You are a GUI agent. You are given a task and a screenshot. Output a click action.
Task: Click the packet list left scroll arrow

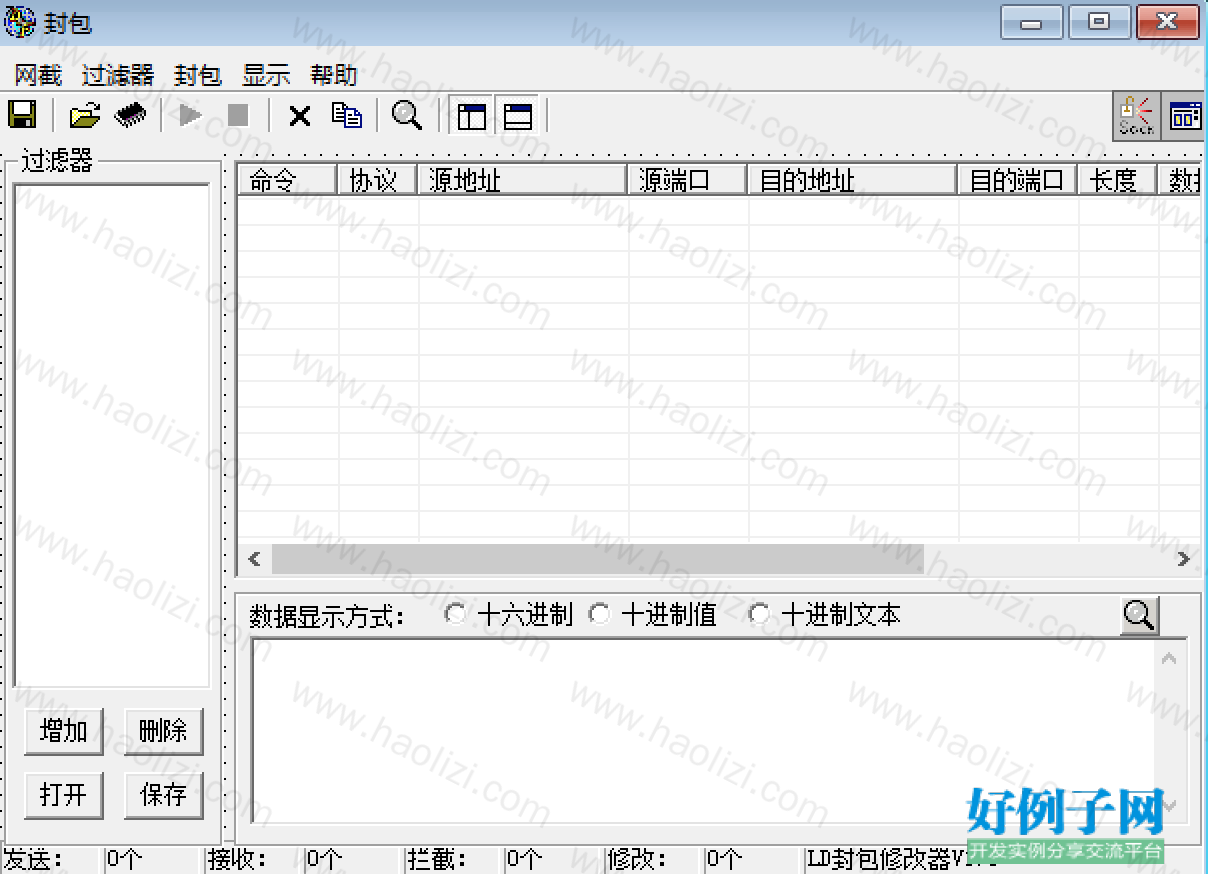tap(254, 559)
